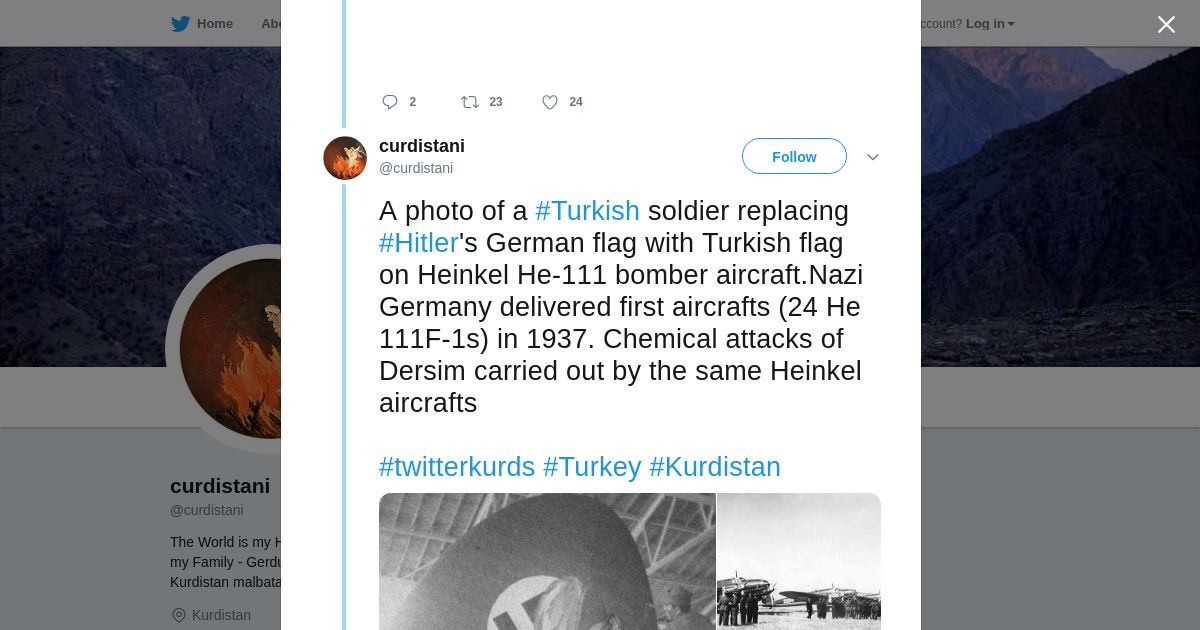Open curdistani's avatar in the tweet
The height and width of the screenshot is (630, 1200).
(x=345, y=158)
